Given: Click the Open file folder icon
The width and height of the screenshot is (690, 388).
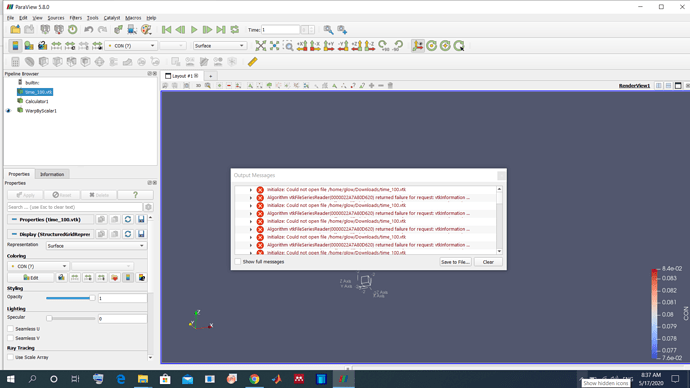Looking at the screenshot, I should 15,29.
